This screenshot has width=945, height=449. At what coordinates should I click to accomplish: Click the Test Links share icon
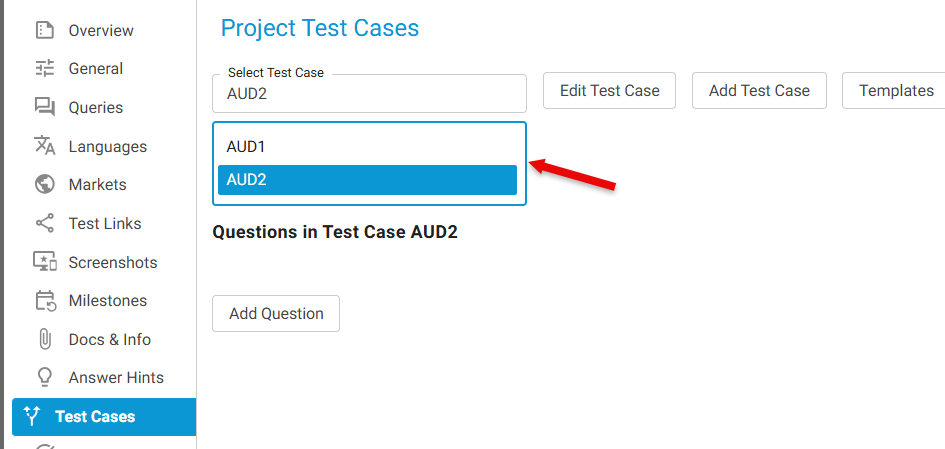click(45, 223)
